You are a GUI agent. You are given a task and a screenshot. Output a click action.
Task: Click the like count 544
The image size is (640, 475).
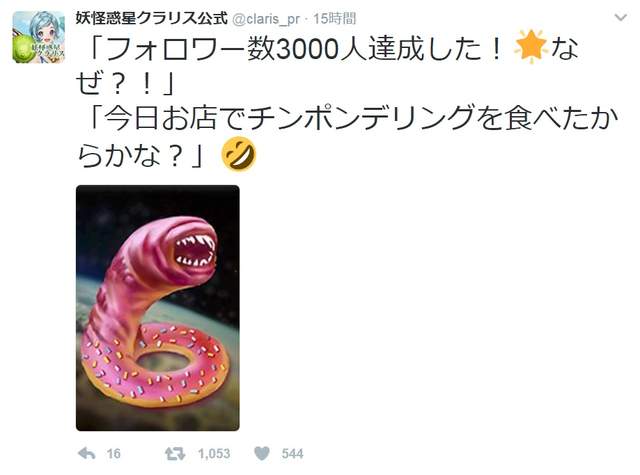click(292, 454)
